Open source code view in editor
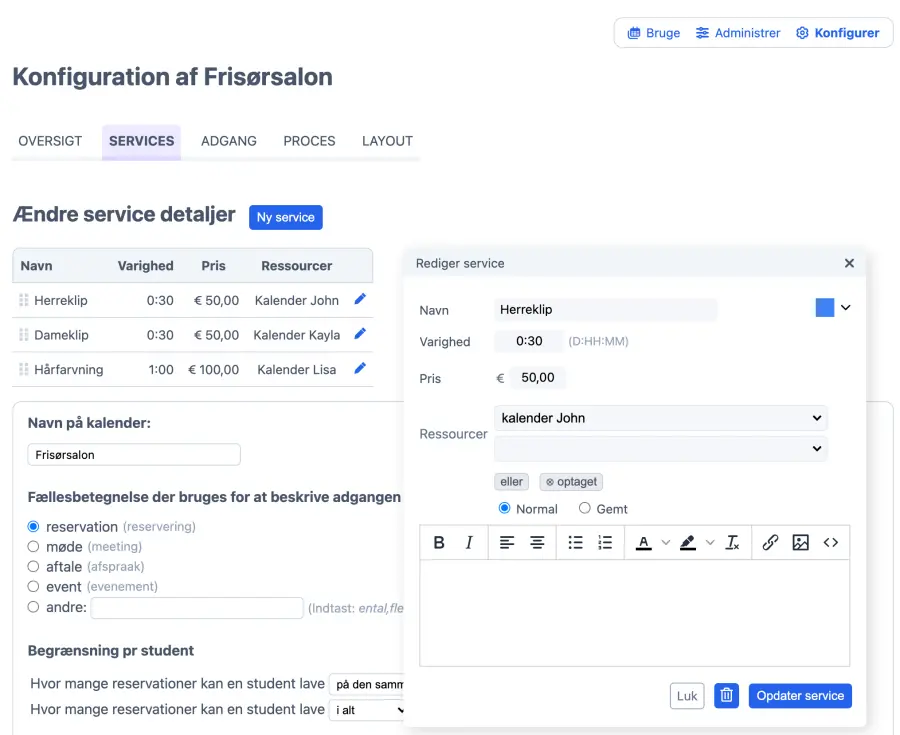 830,543
